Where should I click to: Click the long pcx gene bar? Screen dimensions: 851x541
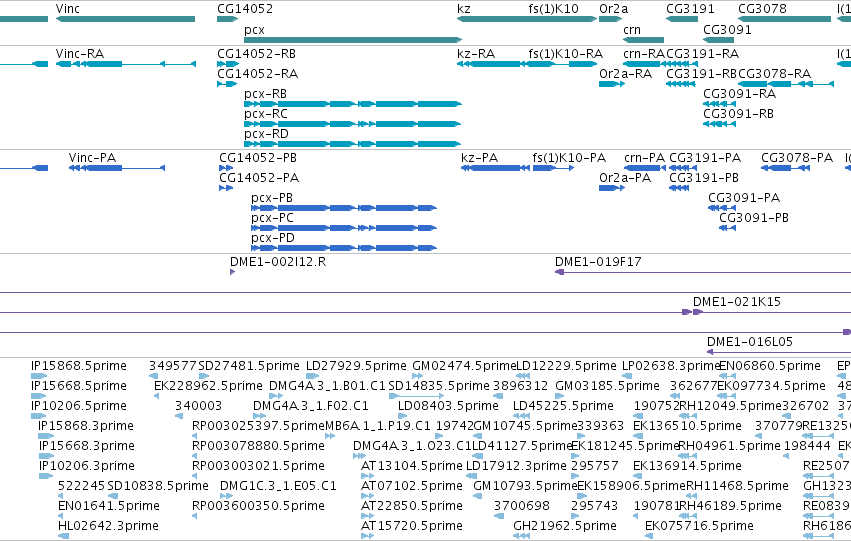click(x=353, y=40)
